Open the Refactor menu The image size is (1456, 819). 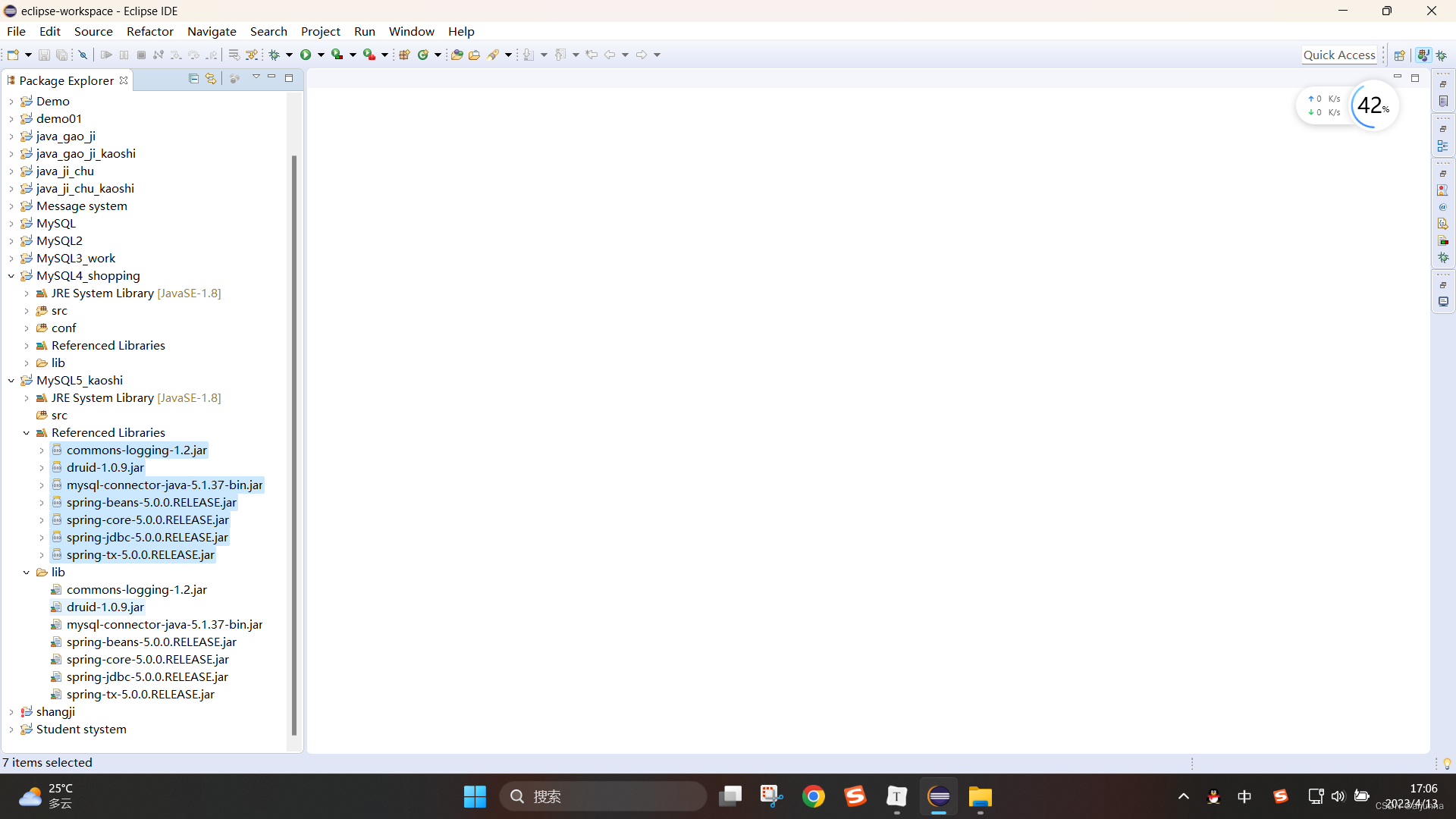coord(150,31)
